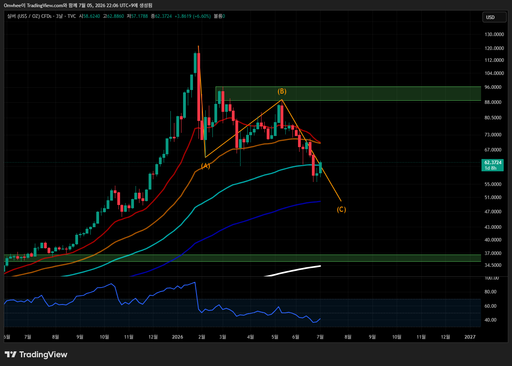Click the 47.0000 price axis label
This screenshot has width=512, height=366.
coord(493,212)
